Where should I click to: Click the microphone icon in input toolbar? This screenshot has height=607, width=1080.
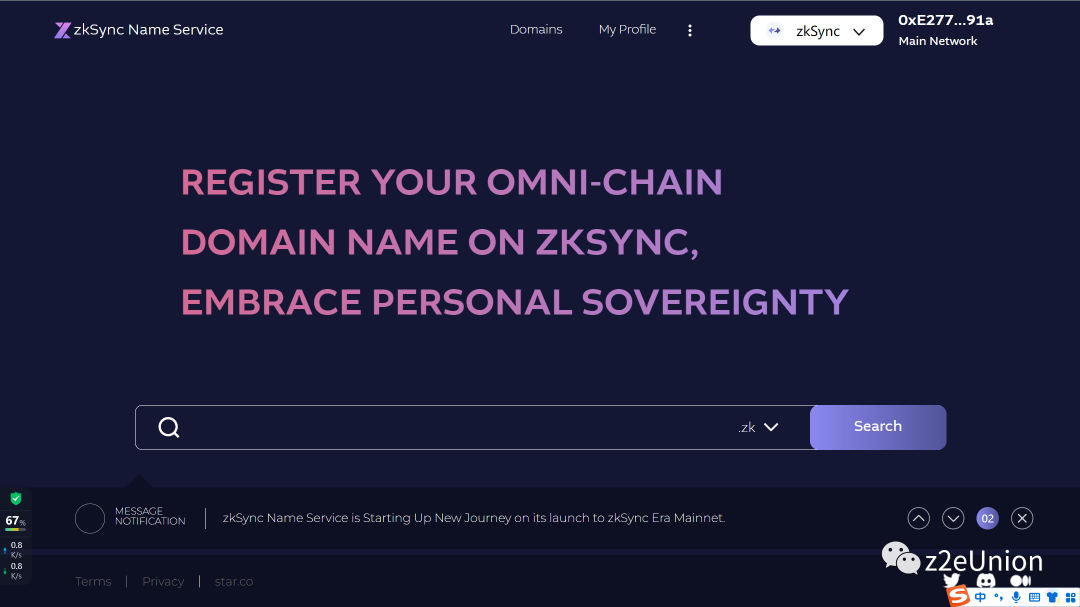click(1016, 596)
